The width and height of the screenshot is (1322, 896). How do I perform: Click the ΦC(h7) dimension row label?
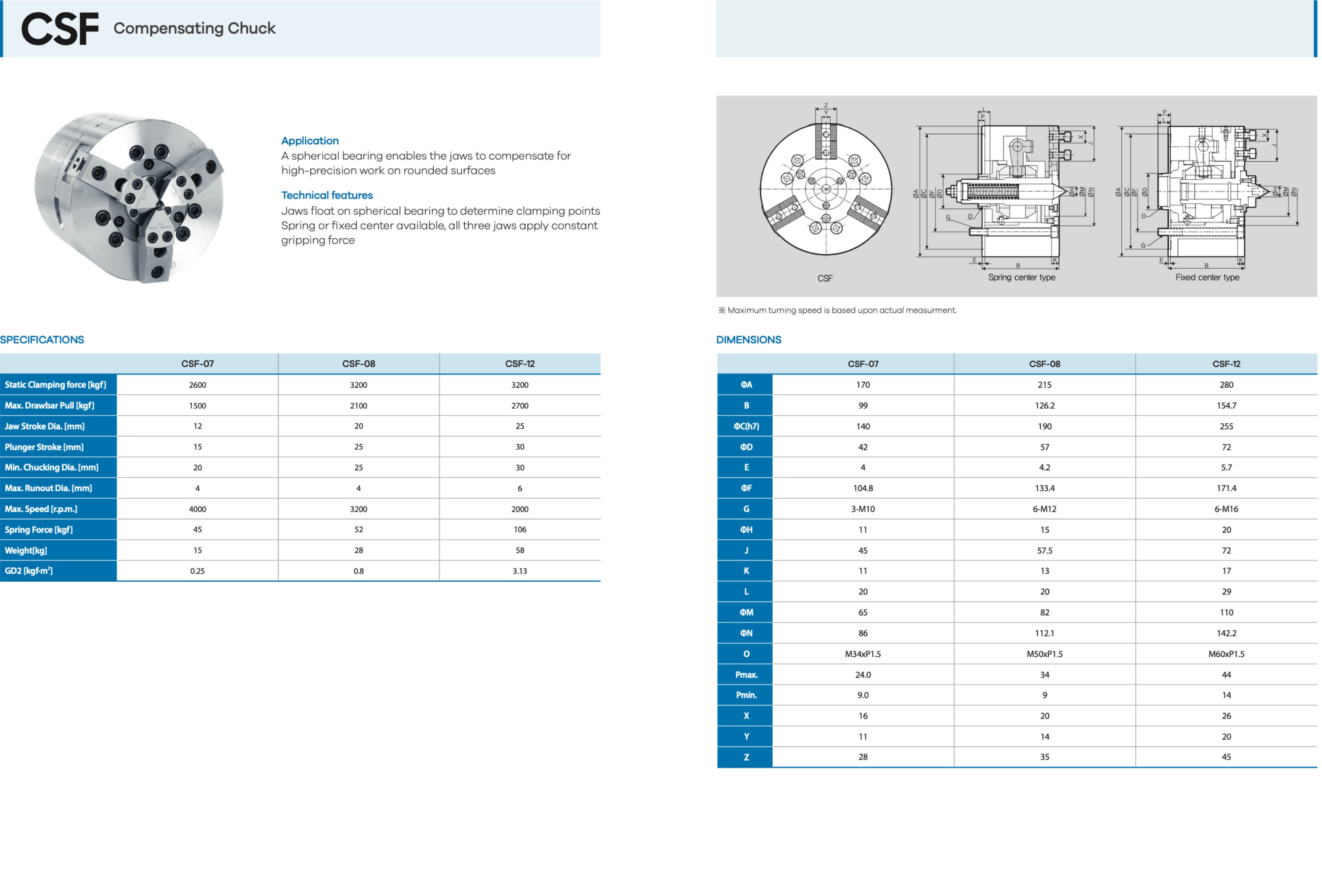746,426
